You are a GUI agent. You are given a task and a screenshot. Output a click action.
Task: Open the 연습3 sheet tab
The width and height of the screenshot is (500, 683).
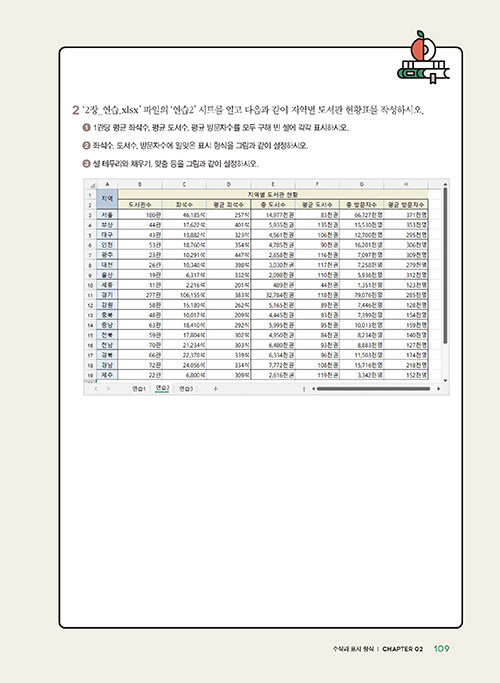click(186, 389)
